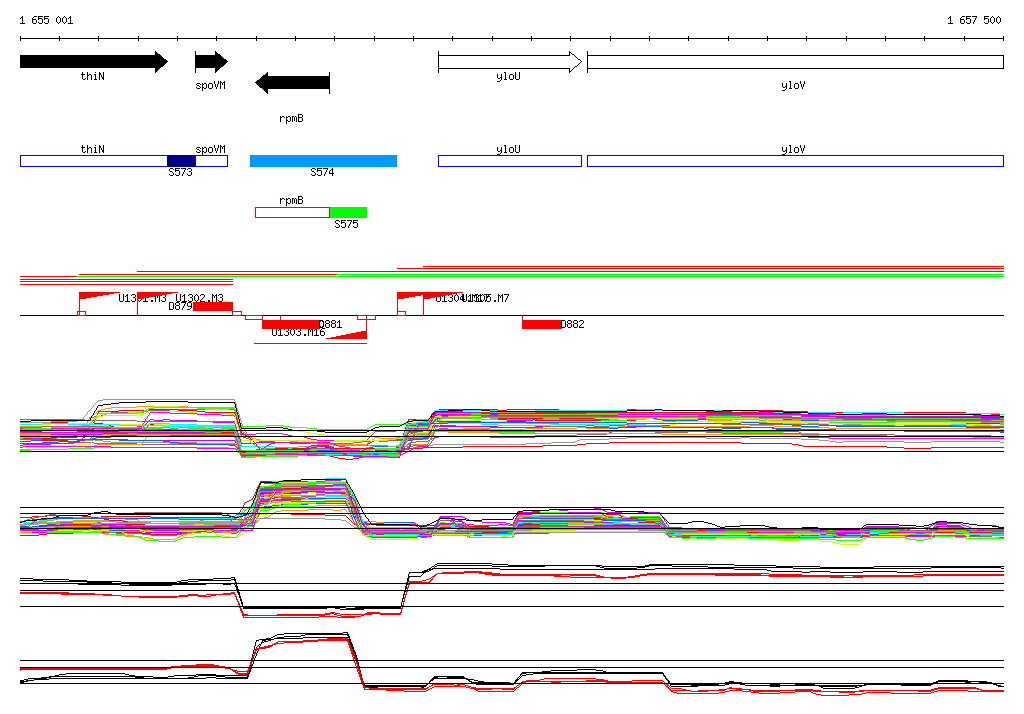Select the green S575 segment

pos(348,212)
